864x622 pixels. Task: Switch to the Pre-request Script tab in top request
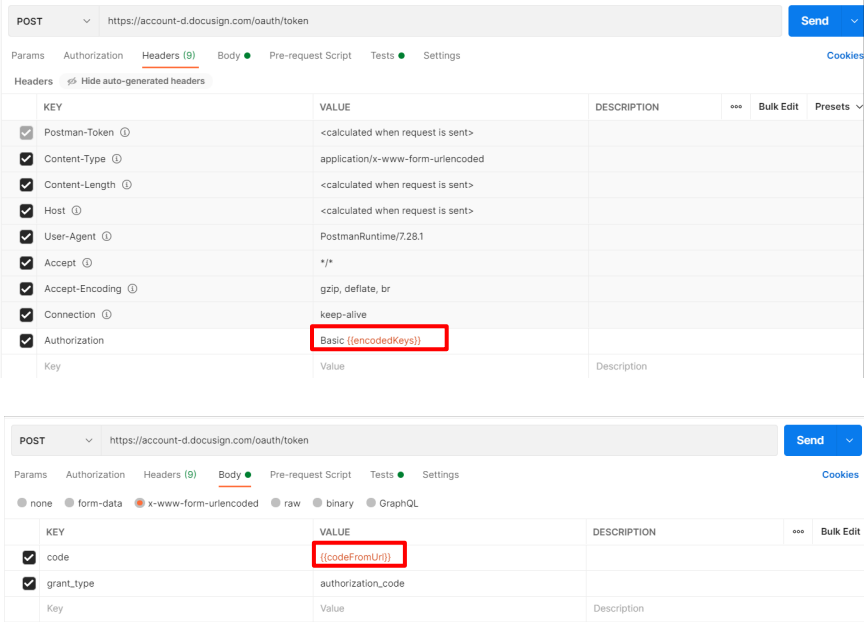(310, 56)
